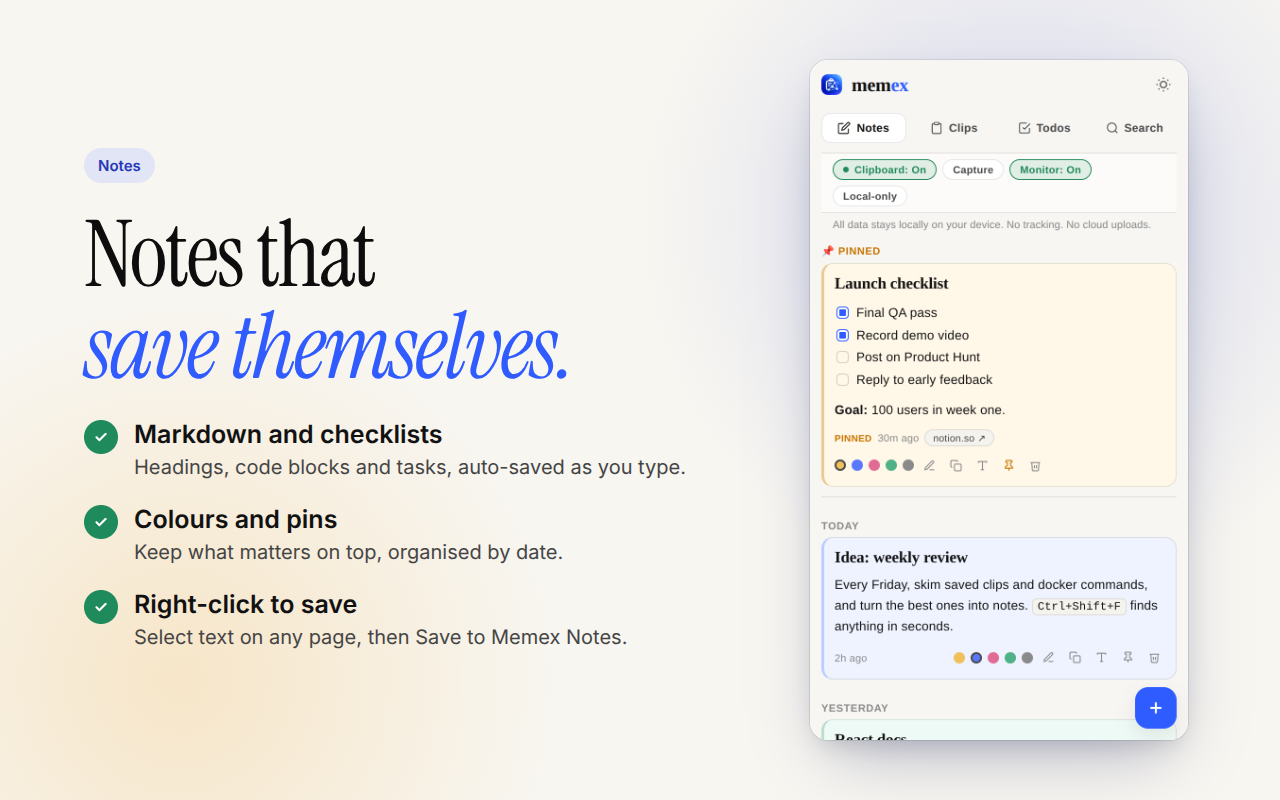Edit the weekly review note with pencil icon
Viewport: 1280px width, 800px height.
1048,658
